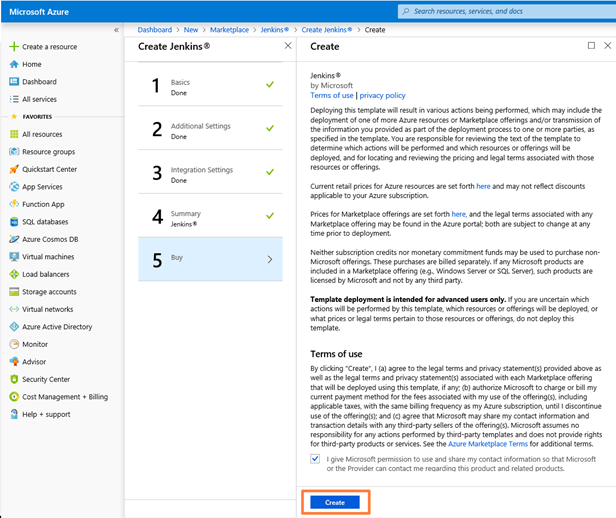Click the App Services globe icon
This screenshot has width=616, height=518.
pos(14,187)
